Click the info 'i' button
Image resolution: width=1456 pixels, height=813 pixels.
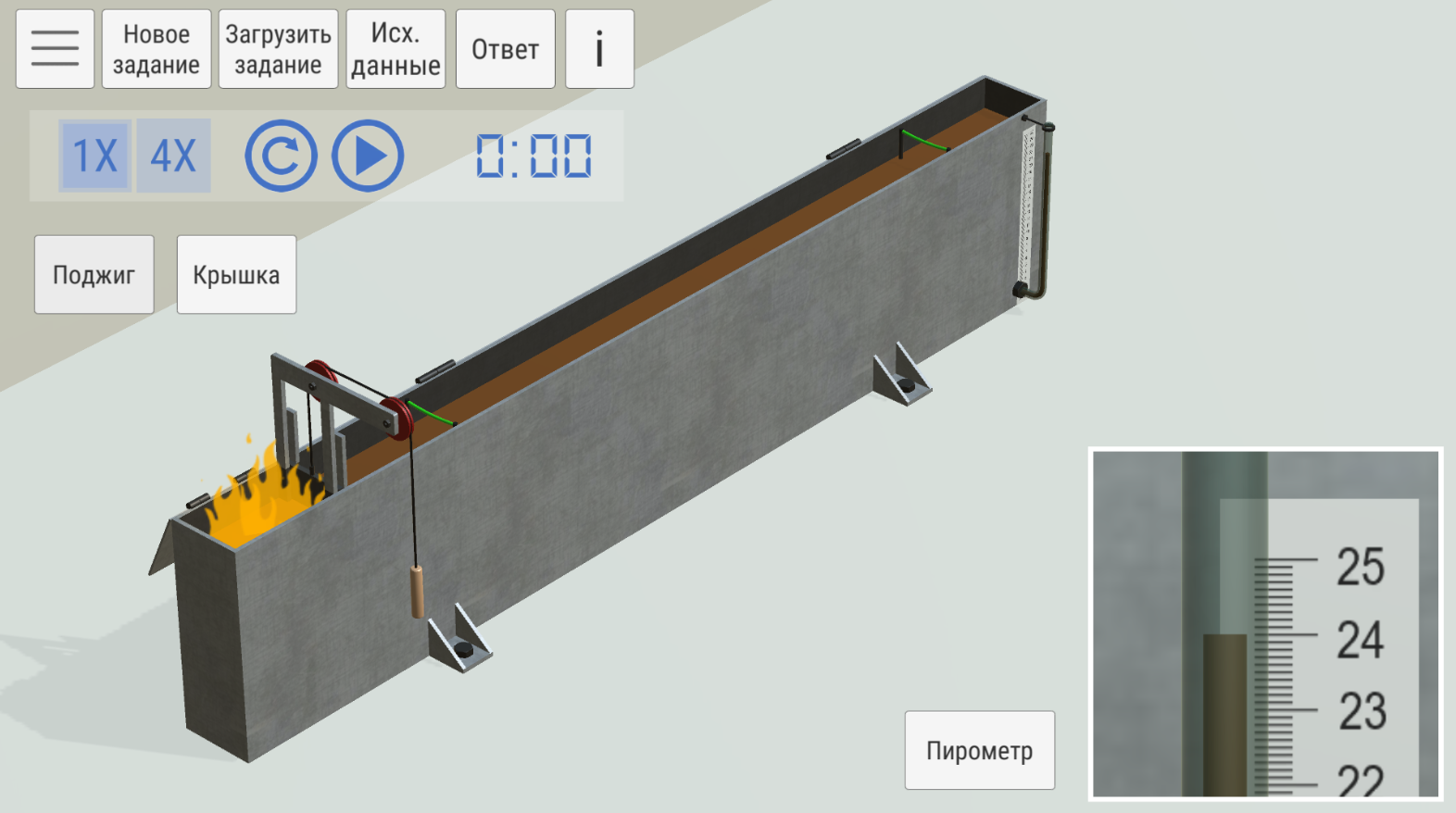599,49
